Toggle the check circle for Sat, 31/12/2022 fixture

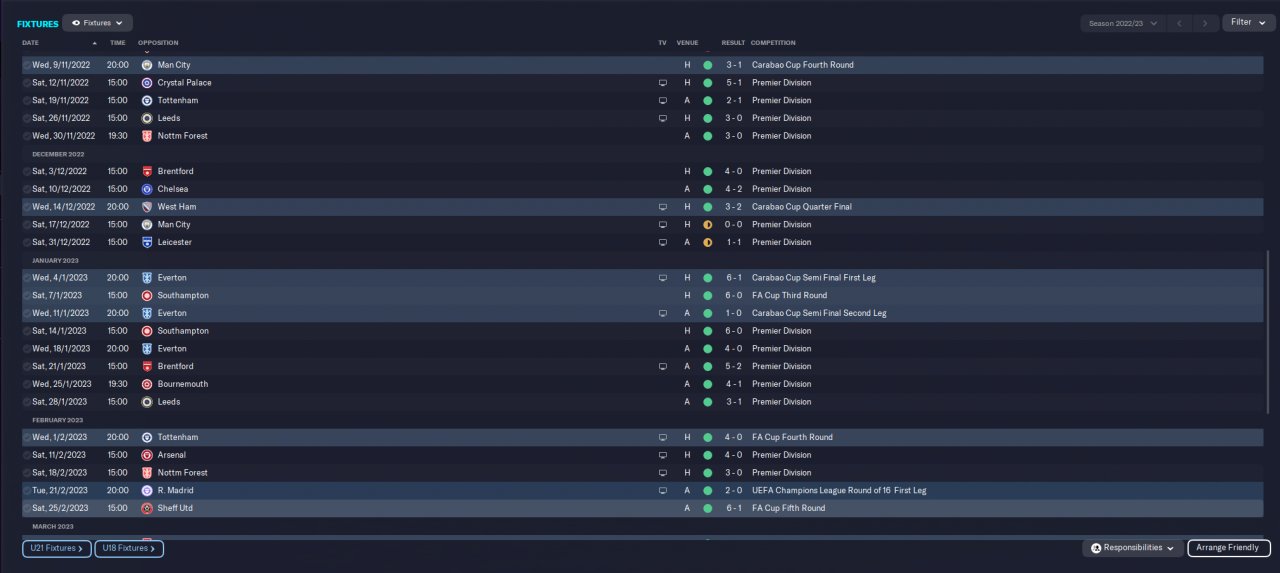27,242
